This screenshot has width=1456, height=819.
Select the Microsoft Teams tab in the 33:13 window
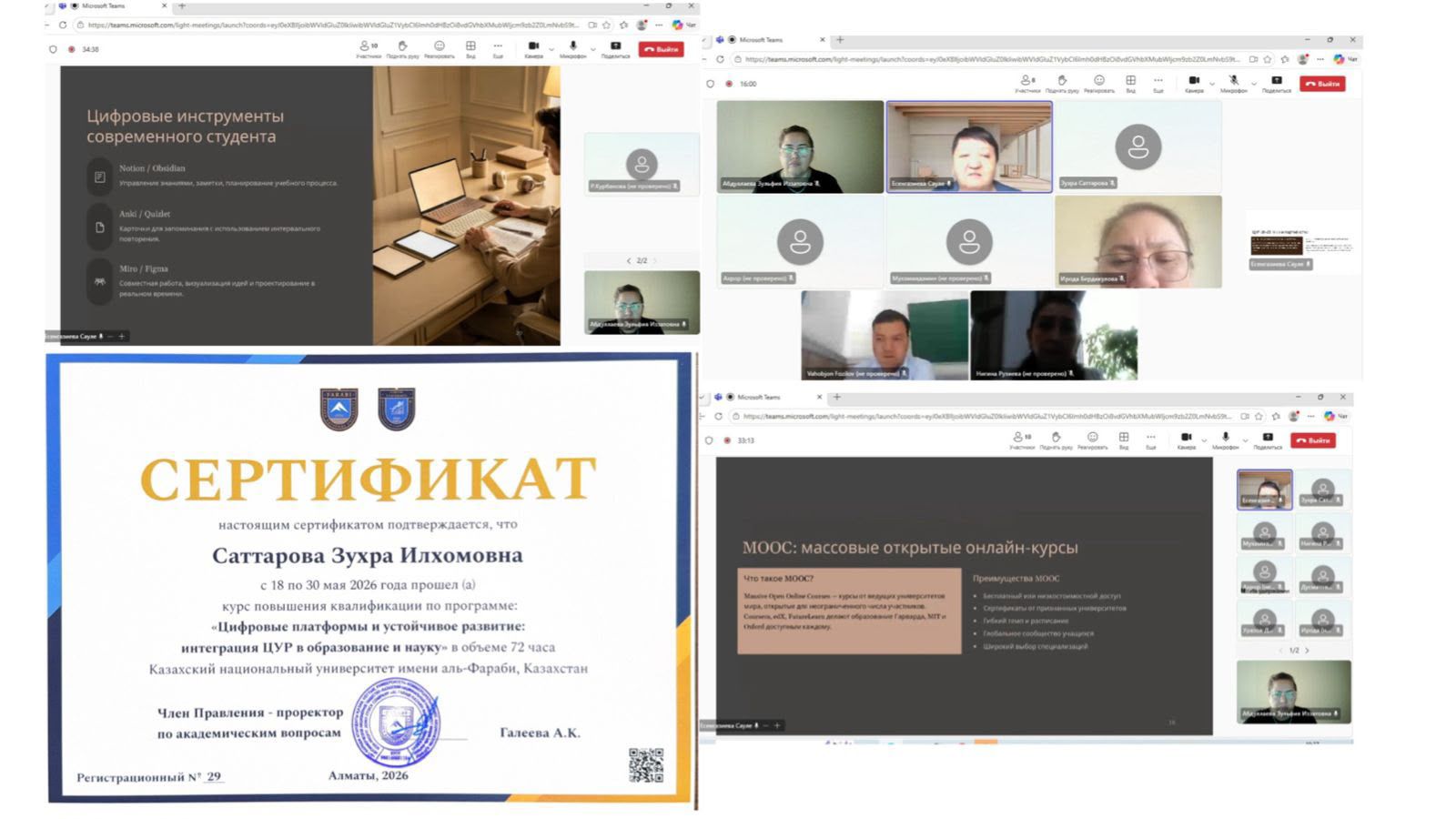click(770, 397)
